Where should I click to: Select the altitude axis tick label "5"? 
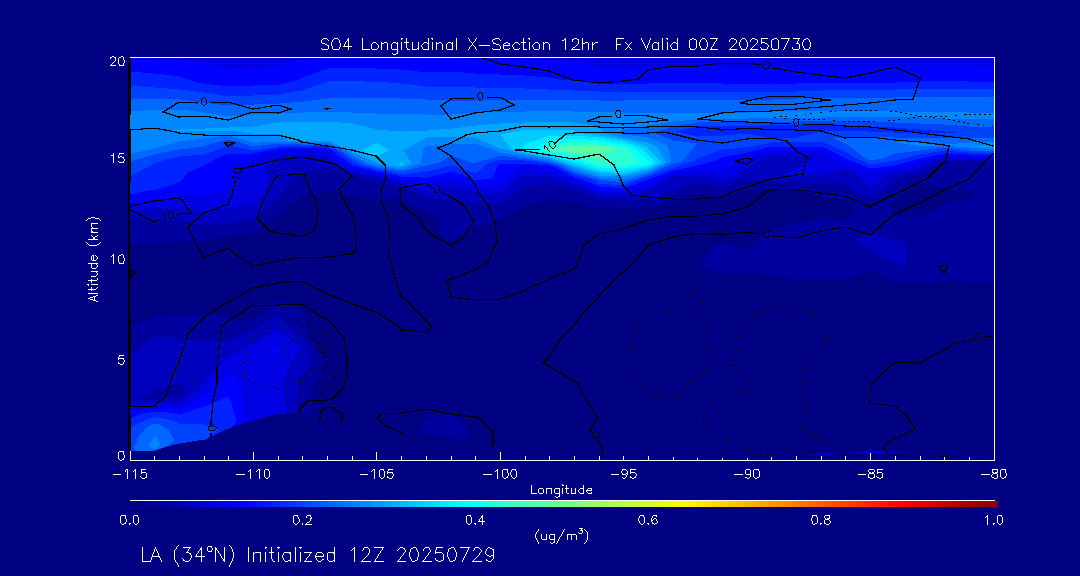pyautogui.click(x=120, y=360)
